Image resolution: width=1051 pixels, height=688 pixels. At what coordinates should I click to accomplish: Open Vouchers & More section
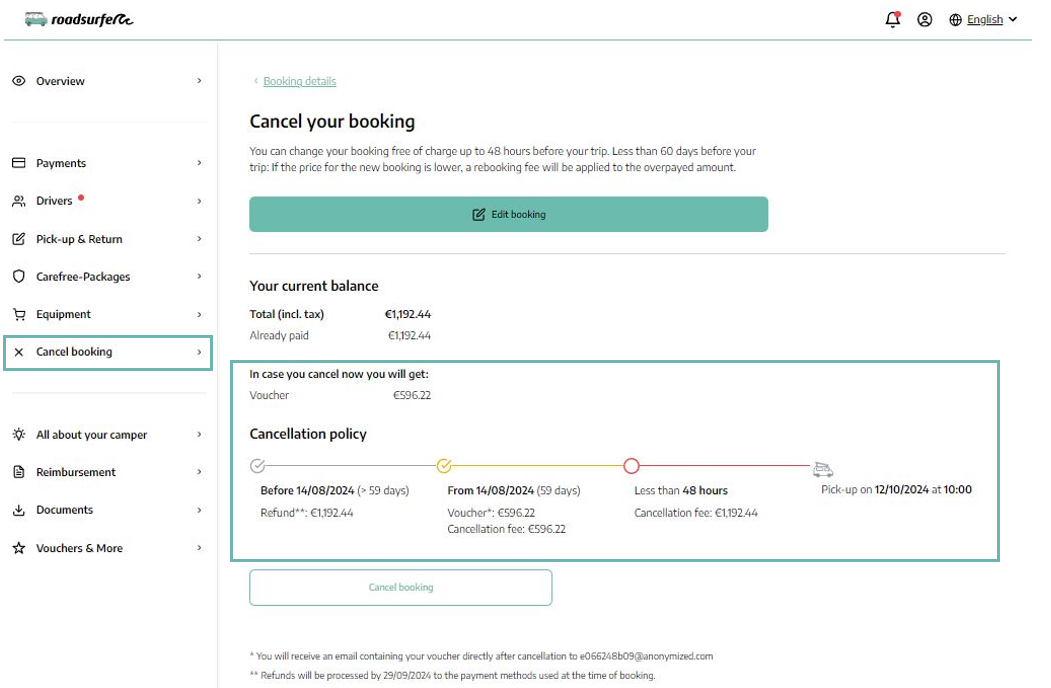[108, 548]
